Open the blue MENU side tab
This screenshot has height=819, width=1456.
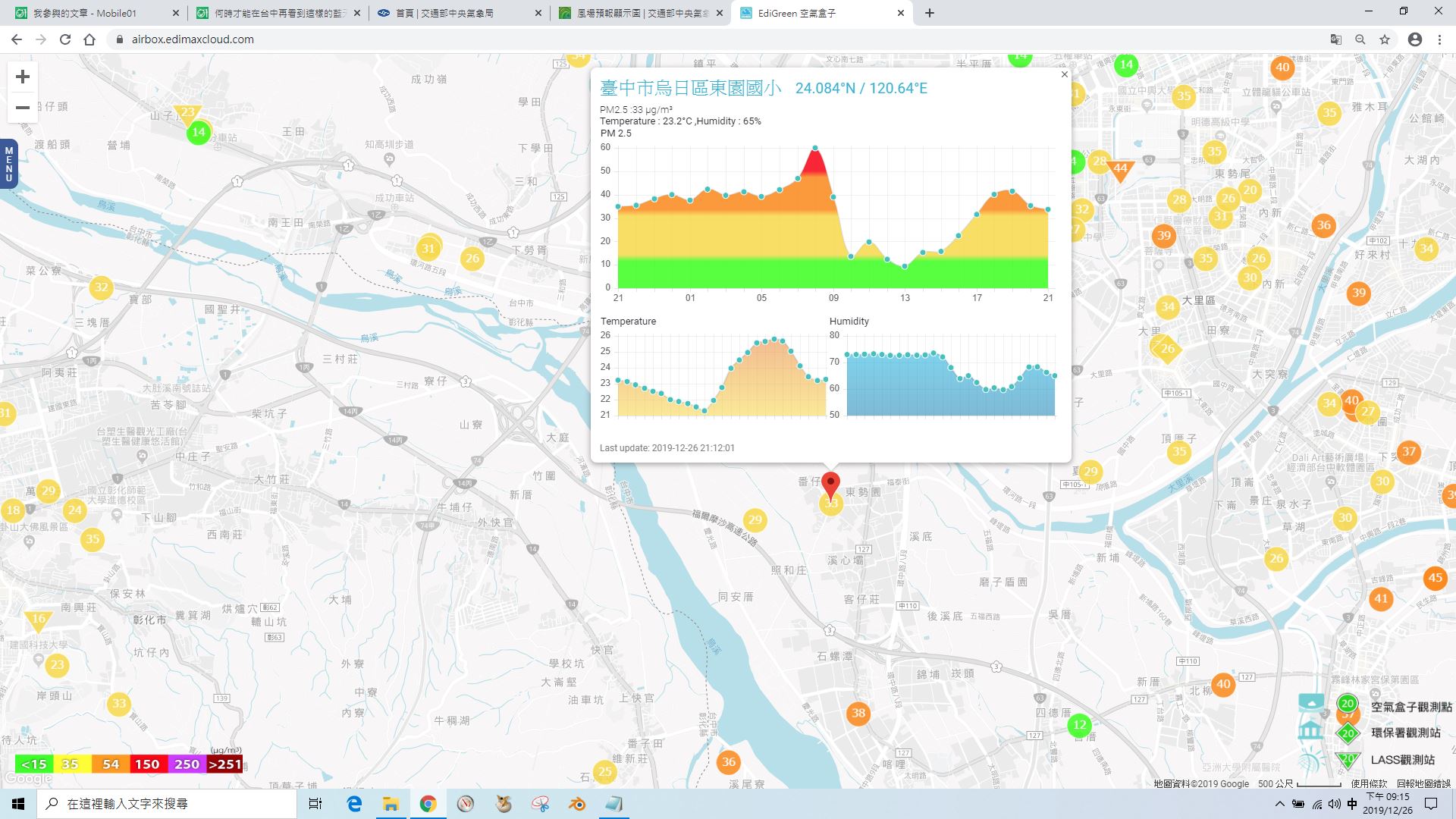point(8,164)
